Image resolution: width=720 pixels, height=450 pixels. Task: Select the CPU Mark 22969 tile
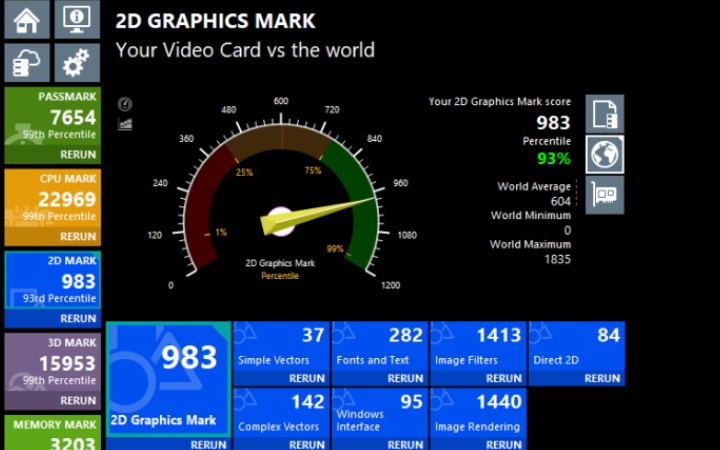(x=53, y=199)
